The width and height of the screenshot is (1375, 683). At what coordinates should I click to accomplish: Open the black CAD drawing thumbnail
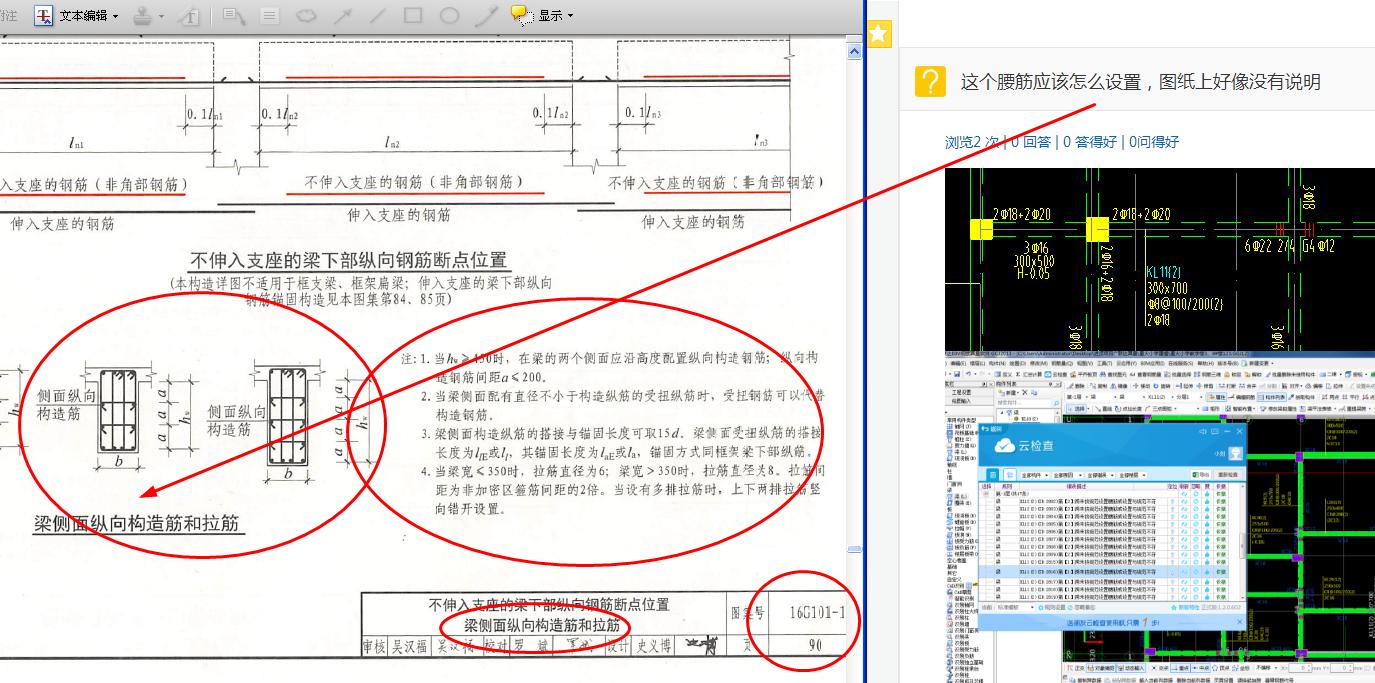coord(1160,259)
